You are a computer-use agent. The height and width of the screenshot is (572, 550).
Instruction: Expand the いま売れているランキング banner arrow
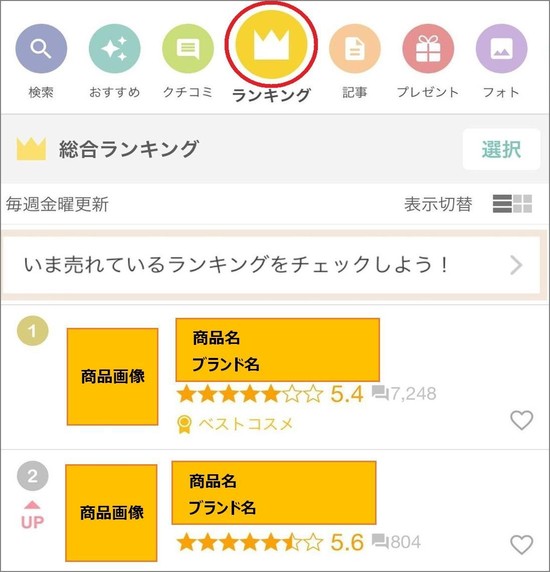516,265
